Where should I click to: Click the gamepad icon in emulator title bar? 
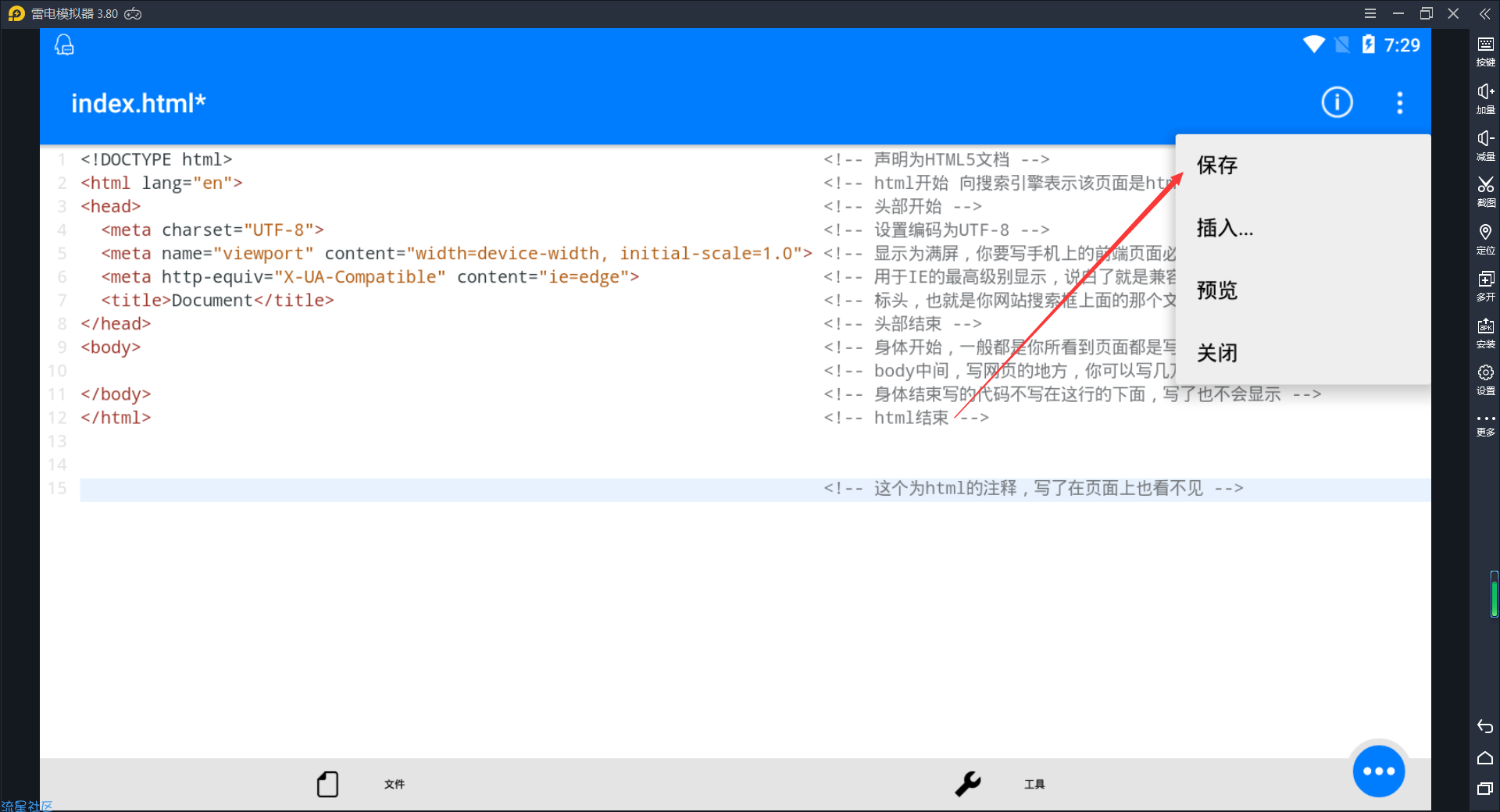coord(134,13)
